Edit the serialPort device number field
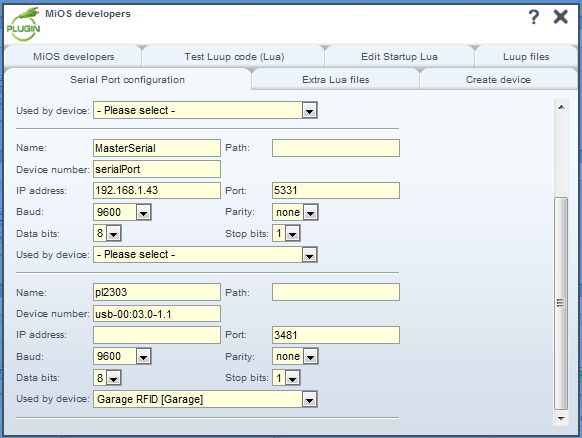 point(157,169)
